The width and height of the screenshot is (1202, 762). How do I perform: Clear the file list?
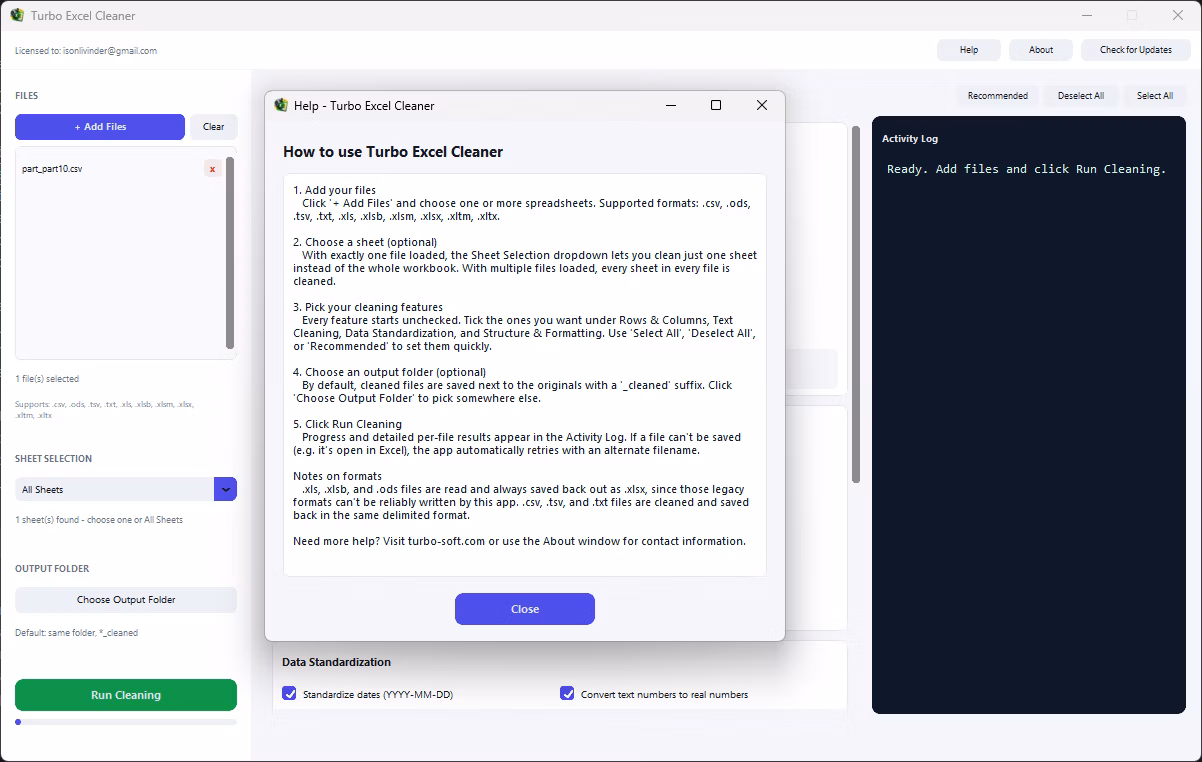click(x=214, y=127)
